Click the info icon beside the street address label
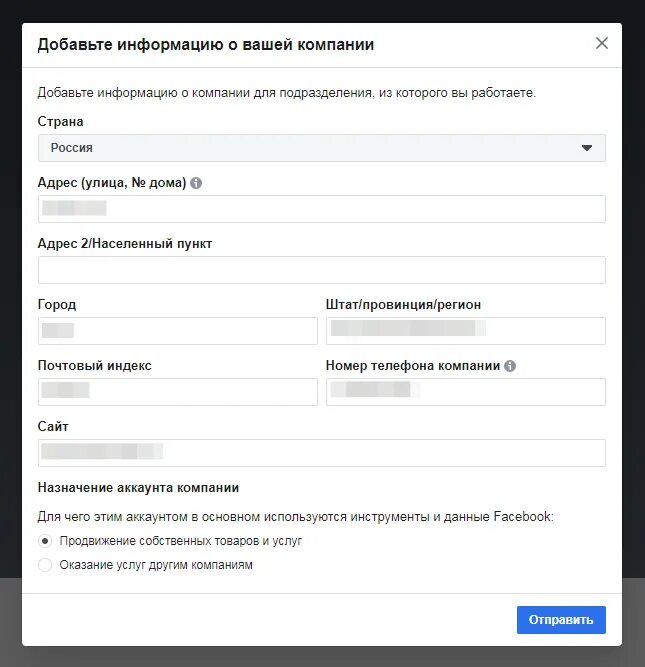Viewport: 645px width, 667px height. click(196, 183)
